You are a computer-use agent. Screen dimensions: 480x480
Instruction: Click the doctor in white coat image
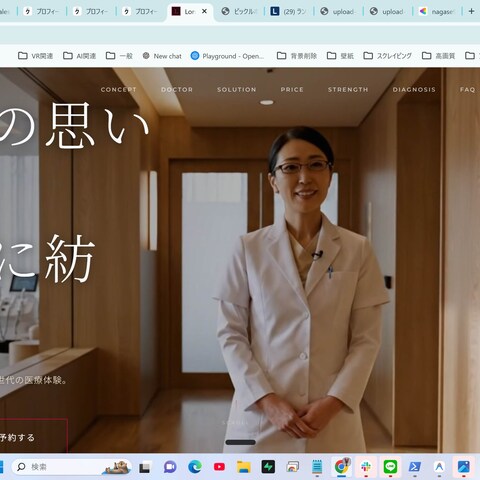(x=302, y=289)
